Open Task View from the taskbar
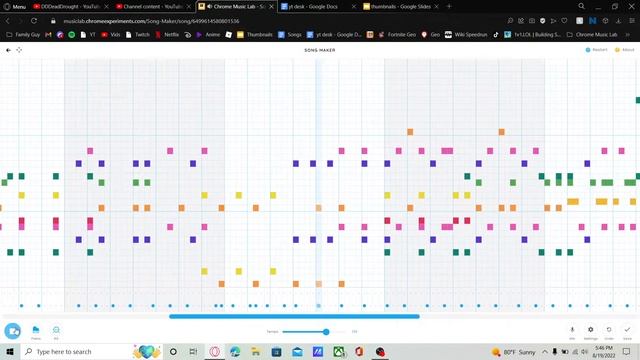This screenshot has height=360, width=640. [193, 351]
